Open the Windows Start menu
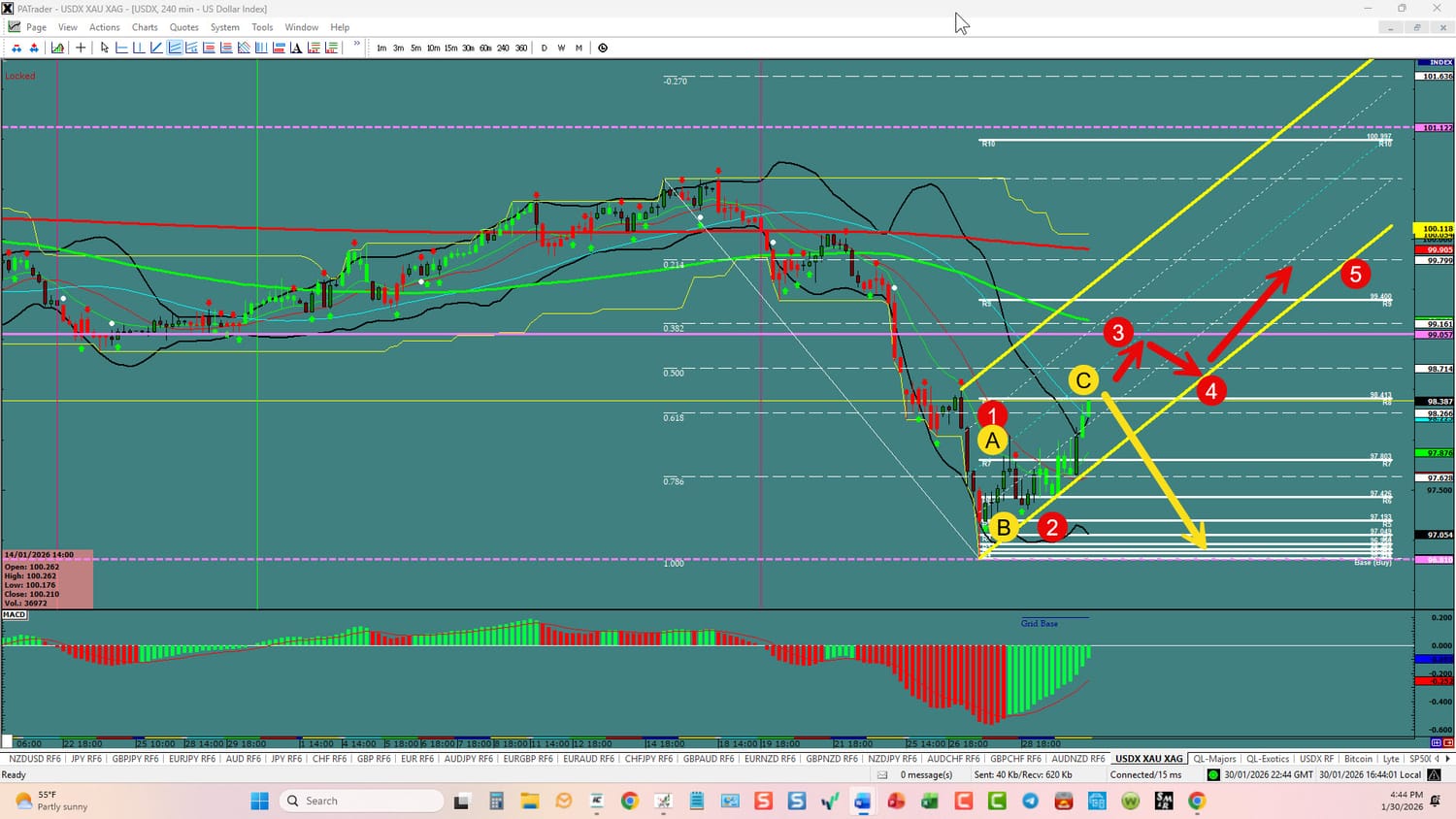The image size is (1456, 819). 259,801
